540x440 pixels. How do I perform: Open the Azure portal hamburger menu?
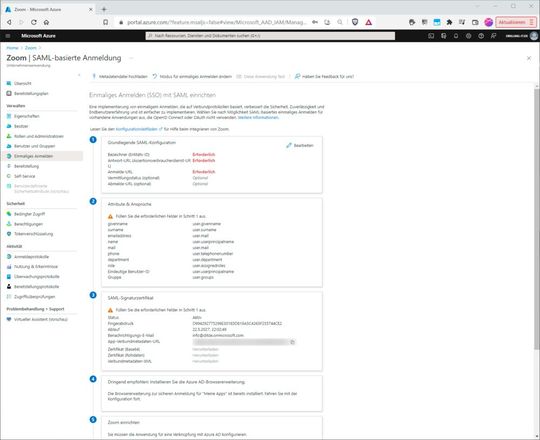coord(8,36)
